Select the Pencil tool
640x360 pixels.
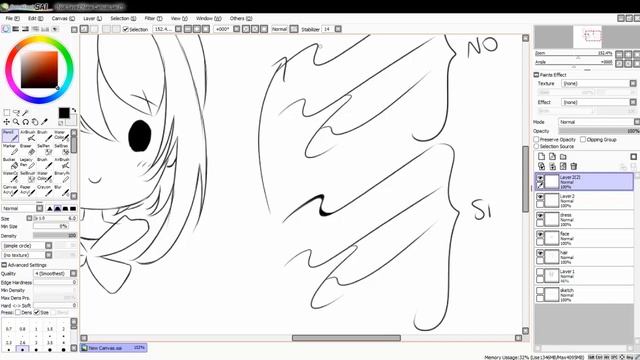(10, 136)
